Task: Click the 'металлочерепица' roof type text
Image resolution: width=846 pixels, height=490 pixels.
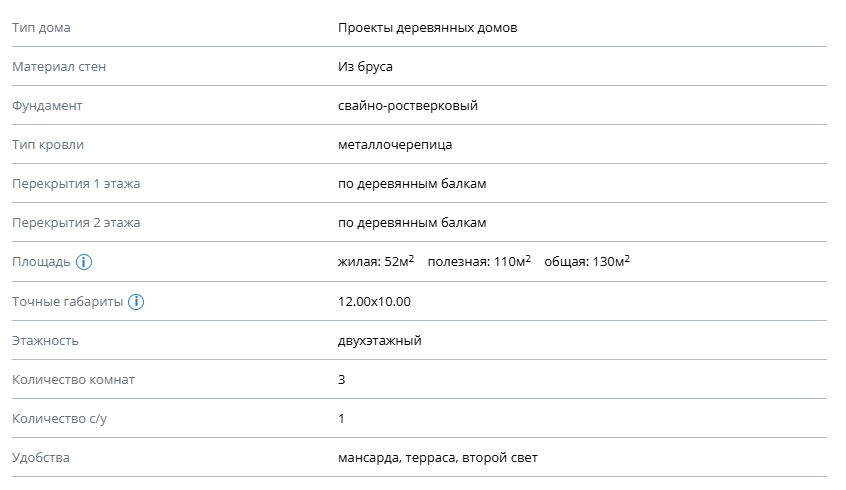Action: (395, 145)
